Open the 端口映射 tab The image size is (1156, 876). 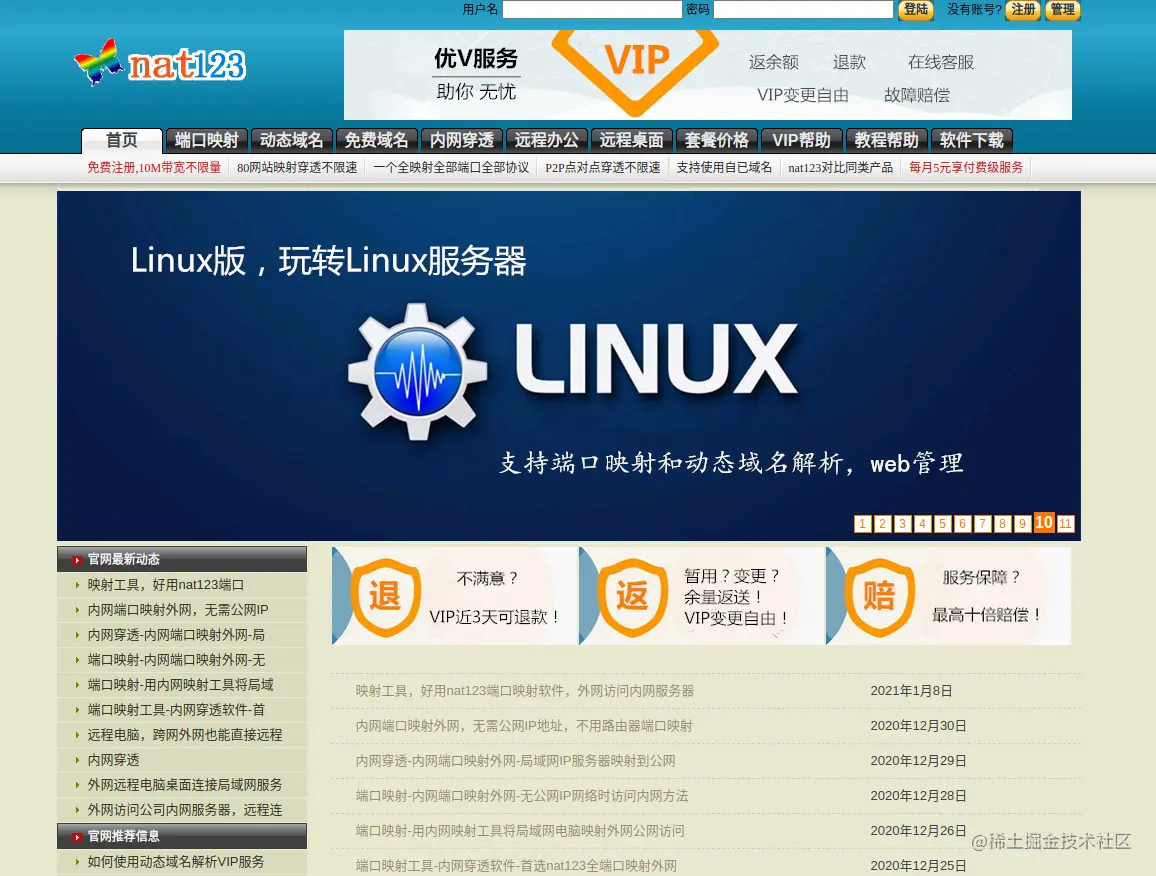(206, 140)
